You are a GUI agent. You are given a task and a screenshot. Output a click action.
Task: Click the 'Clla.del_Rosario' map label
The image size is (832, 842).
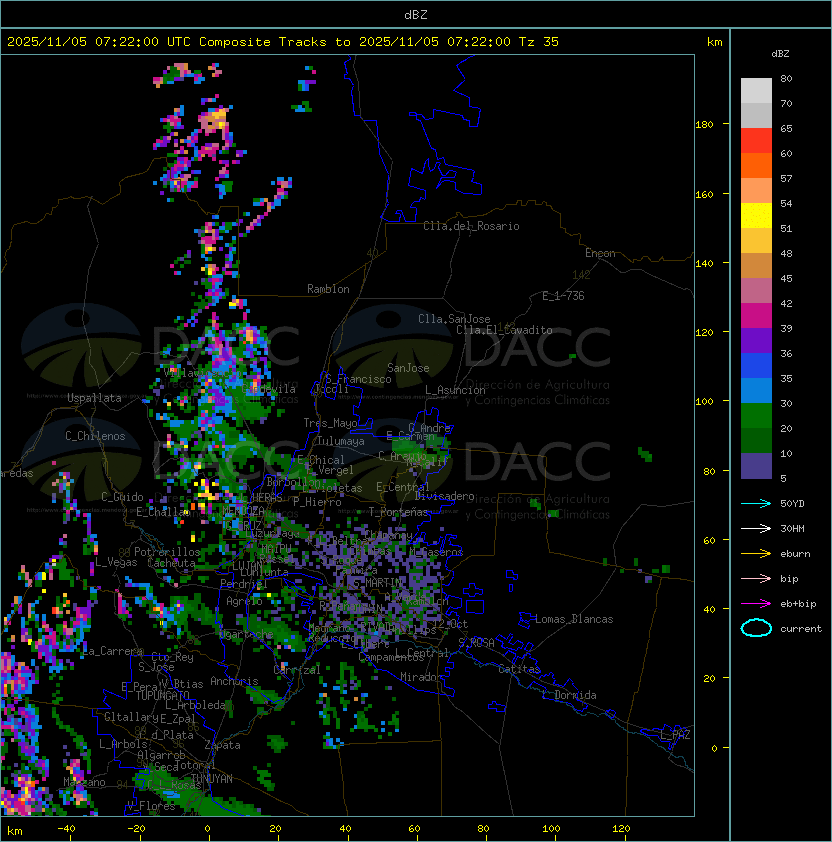click(x=471, y=226)
